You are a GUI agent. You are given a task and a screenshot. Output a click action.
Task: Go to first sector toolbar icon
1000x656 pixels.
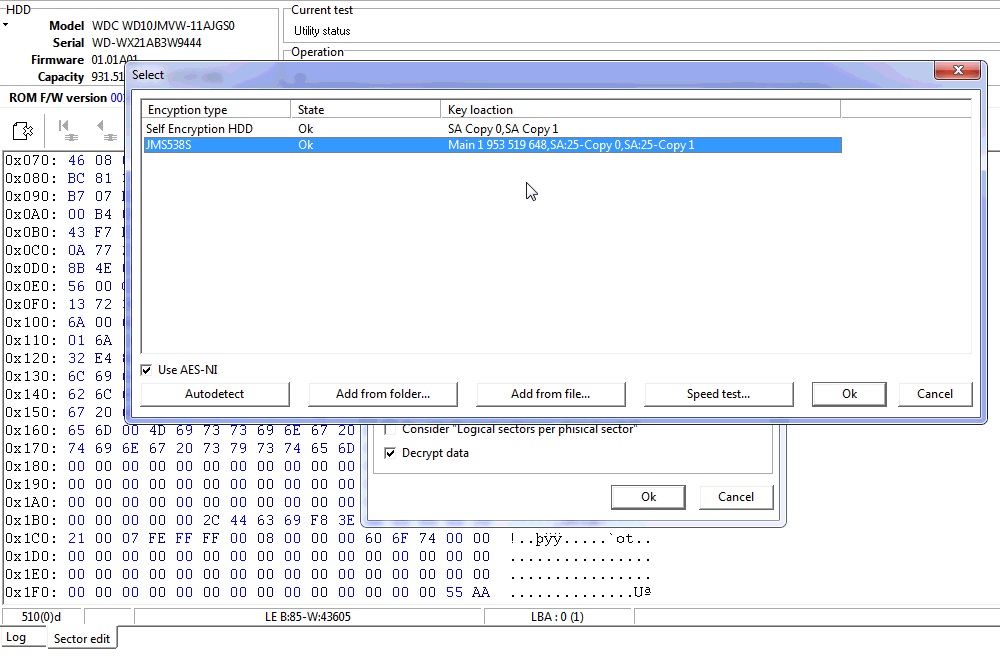[66, 130]
